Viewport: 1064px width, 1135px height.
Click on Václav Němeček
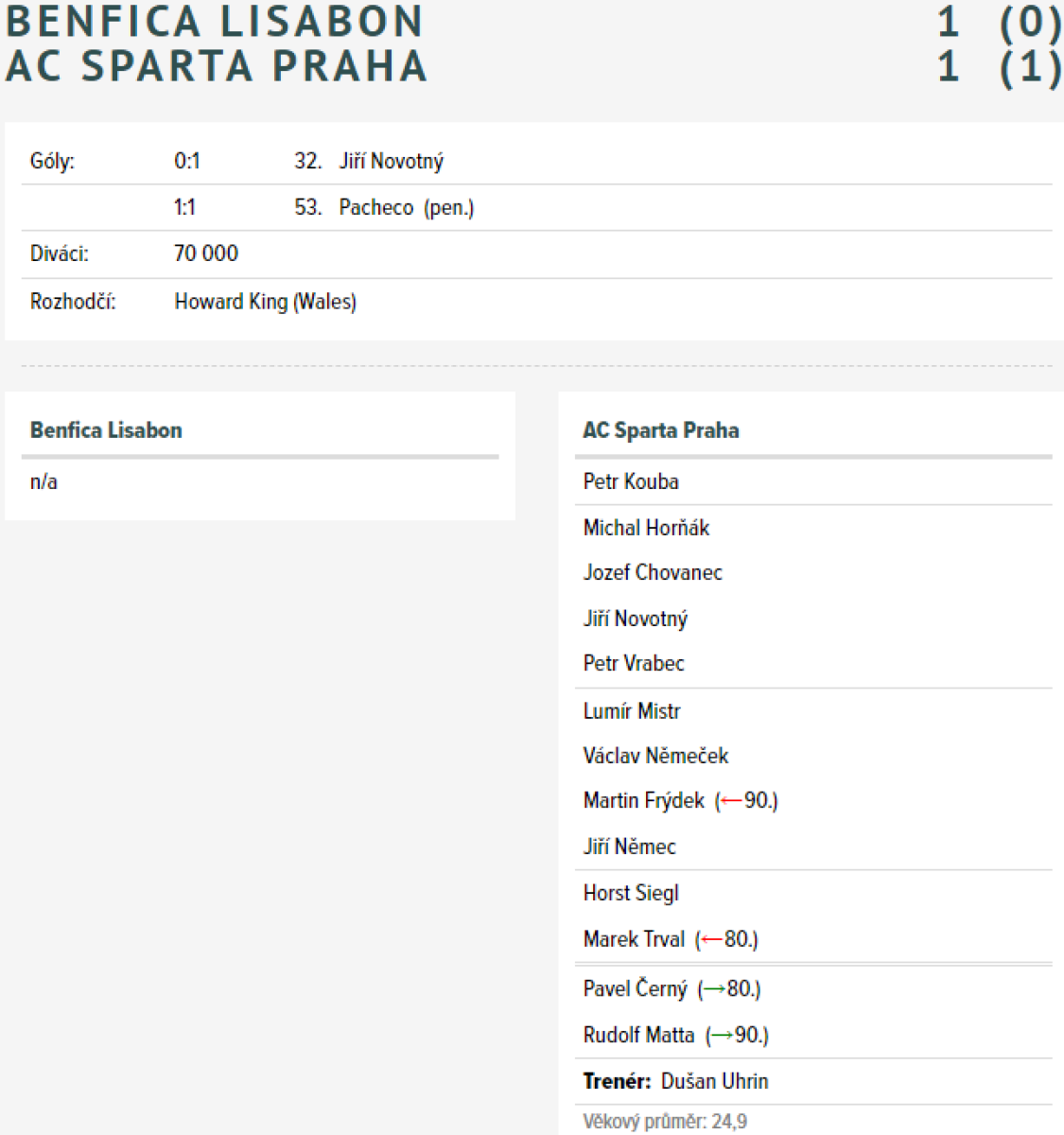coord(655,757)
